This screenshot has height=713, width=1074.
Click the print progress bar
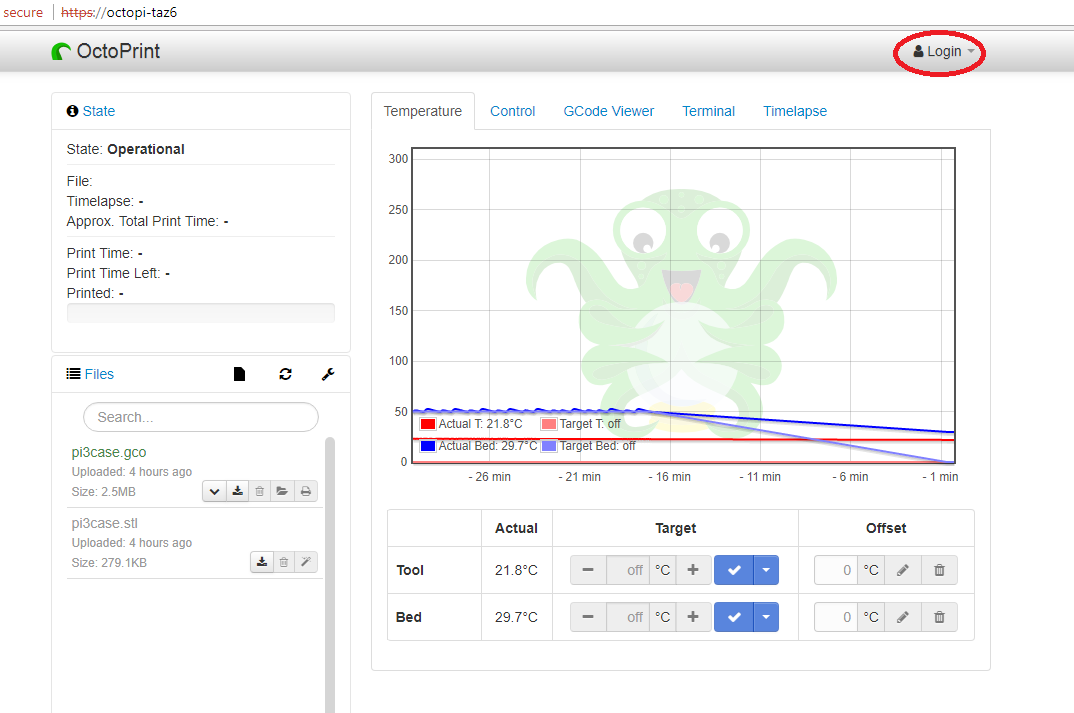201,313
